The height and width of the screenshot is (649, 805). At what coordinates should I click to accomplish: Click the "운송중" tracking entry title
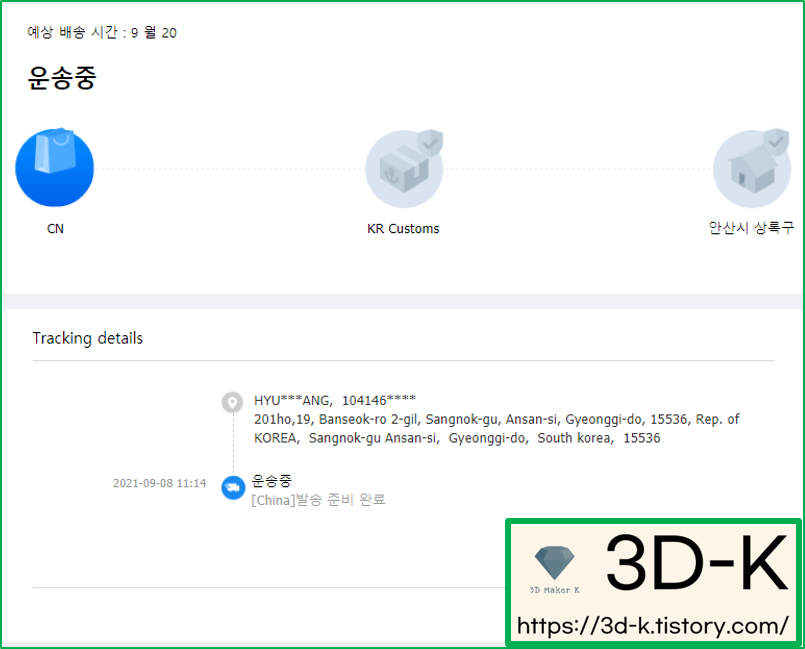click(272, 481)
